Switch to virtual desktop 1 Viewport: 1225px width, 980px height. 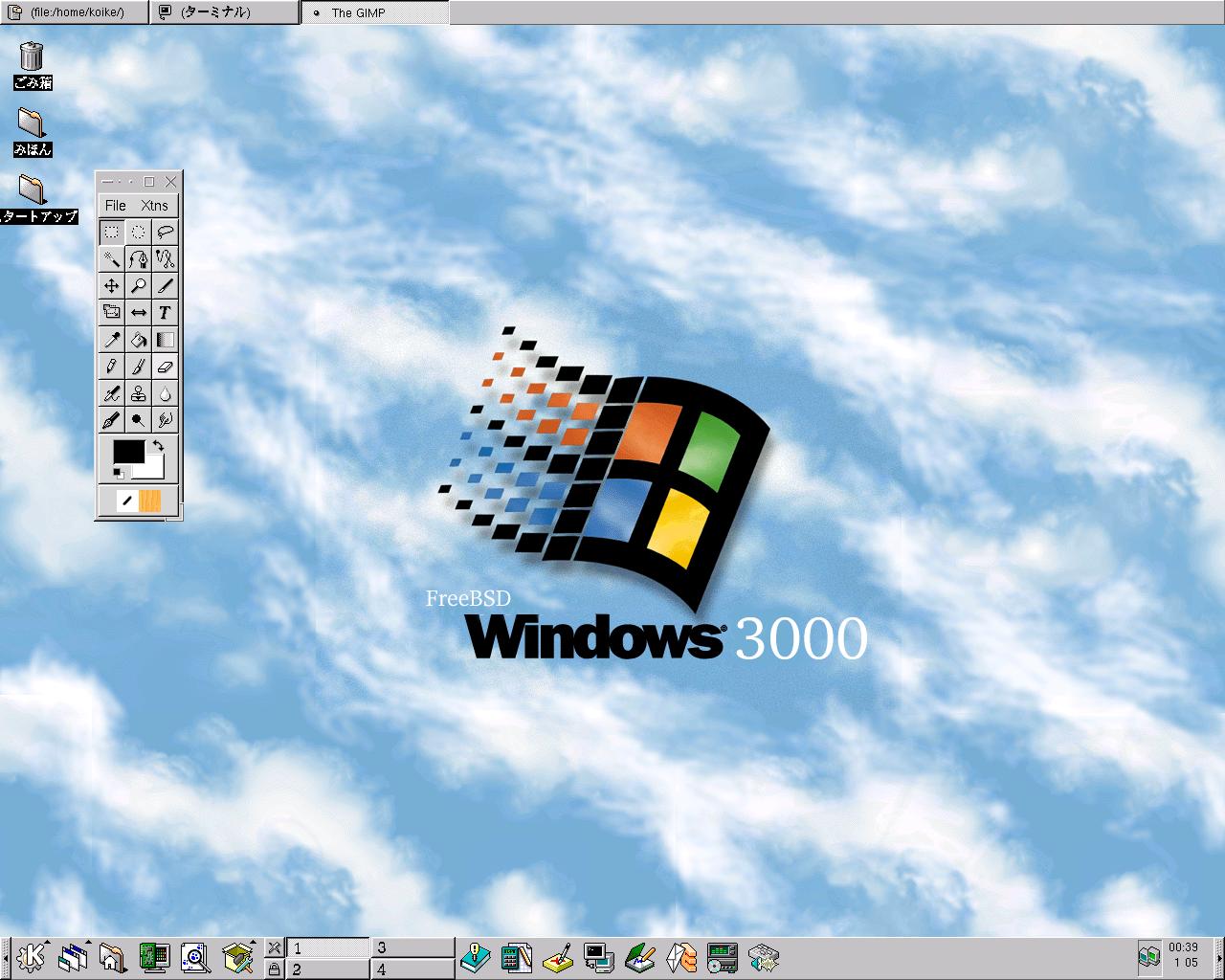coord(328,947)
